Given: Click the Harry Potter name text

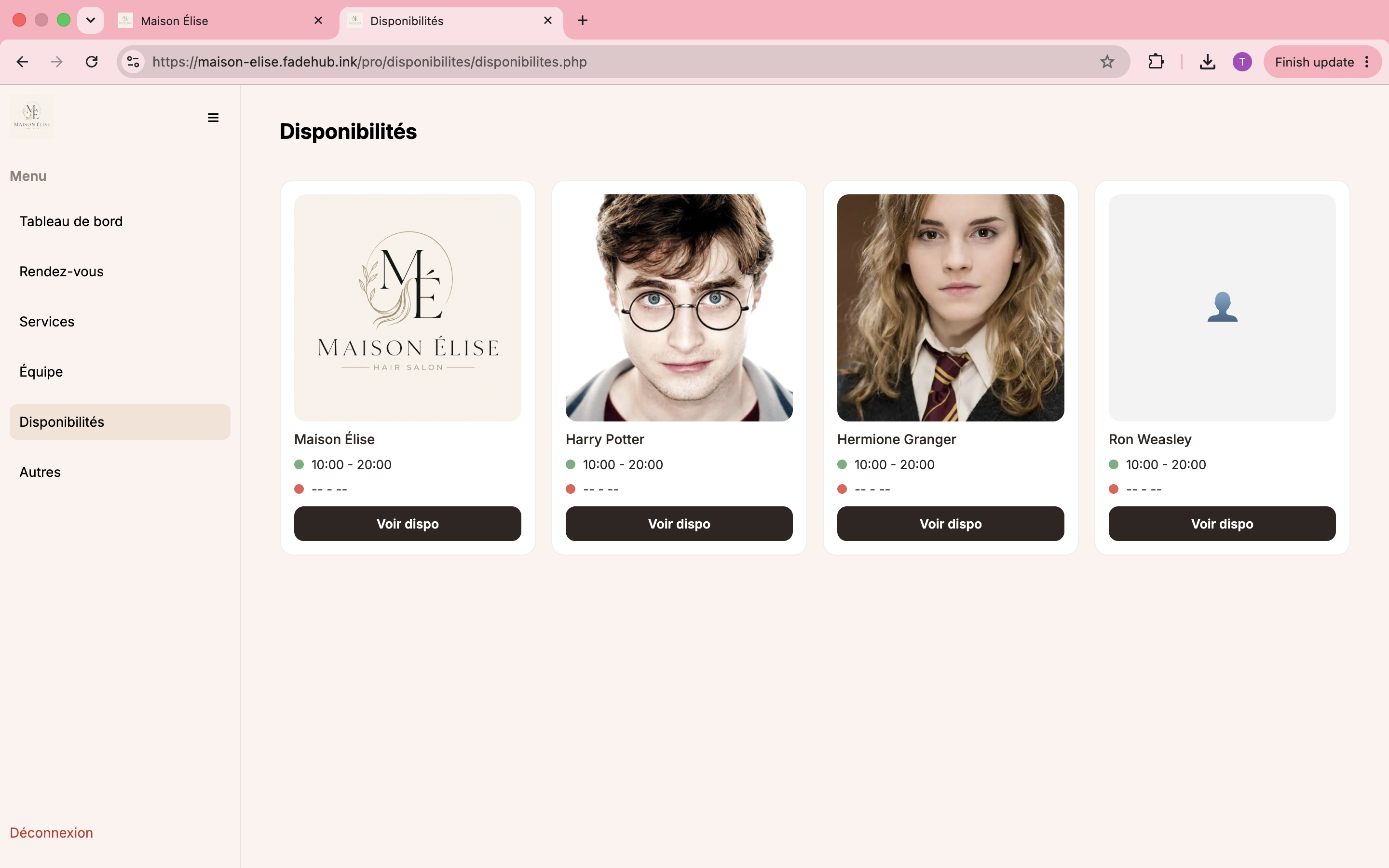Looking at the screenshot, I should click(605, 439).
